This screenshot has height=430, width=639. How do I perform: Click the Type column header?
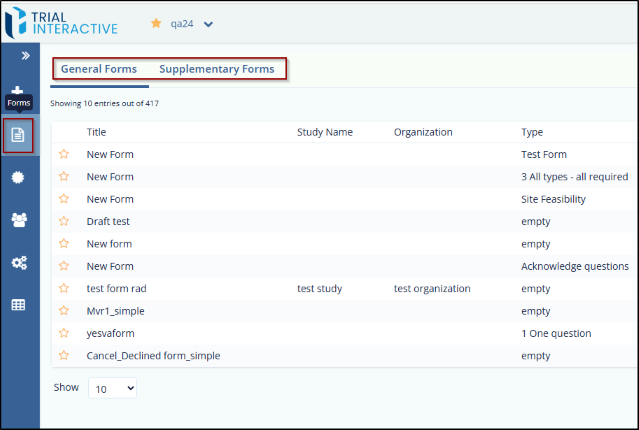(x=532, y=132)
